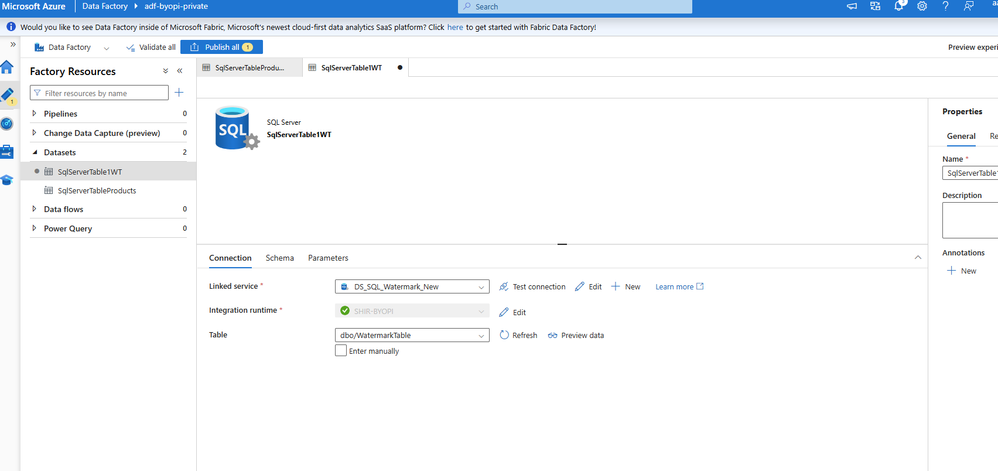
Task: Open the feedback person icon
Action: (x=969, y=6)
